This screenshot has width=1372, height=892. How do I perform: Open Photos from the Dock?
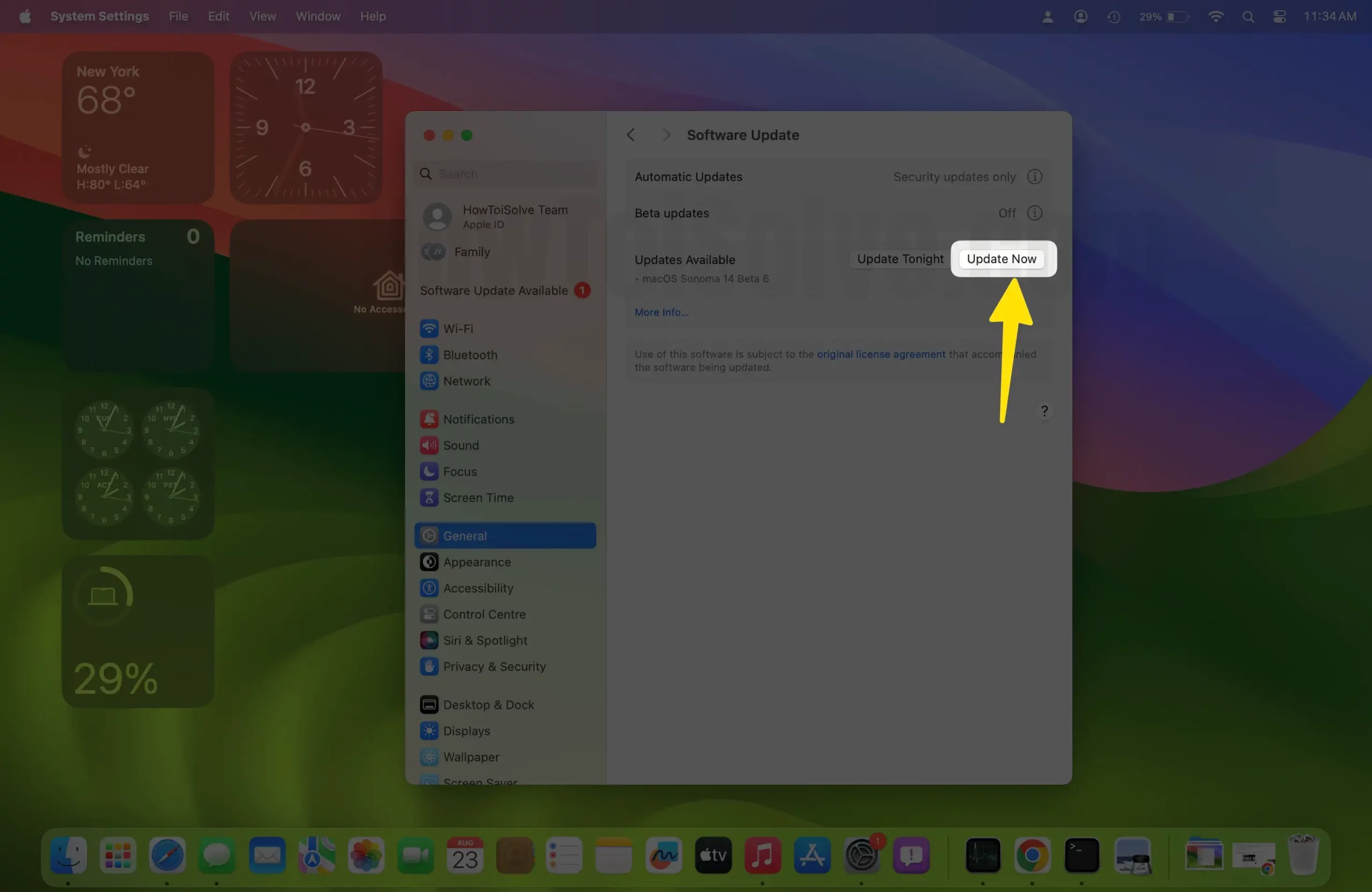tap(366, 854)
